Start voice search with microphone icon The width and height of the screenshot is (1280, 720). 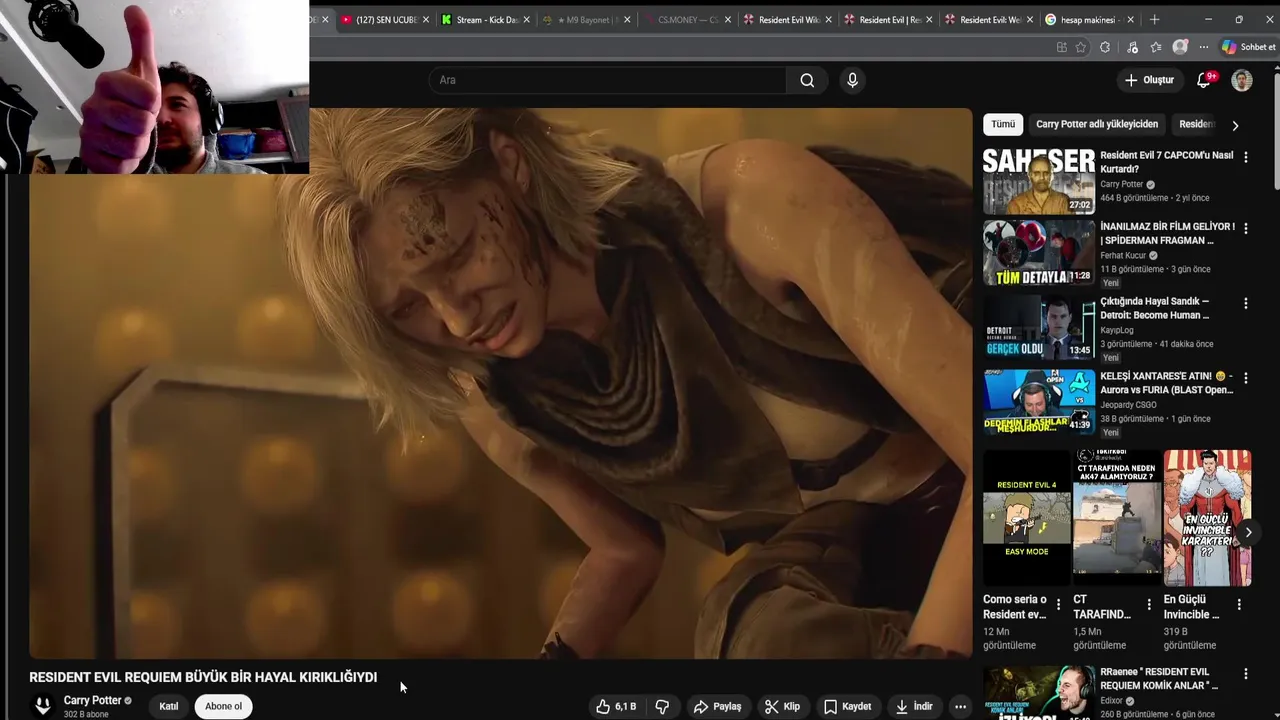(852, 80)
